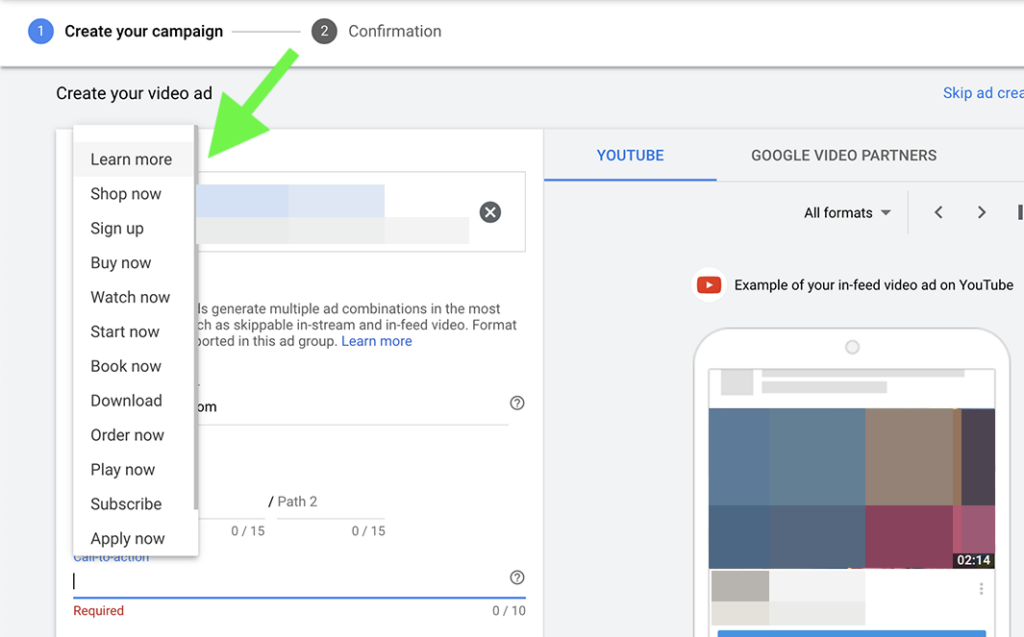Click the previous format arrow
This screenshot has width=1024, height=637.
point(938,212)
